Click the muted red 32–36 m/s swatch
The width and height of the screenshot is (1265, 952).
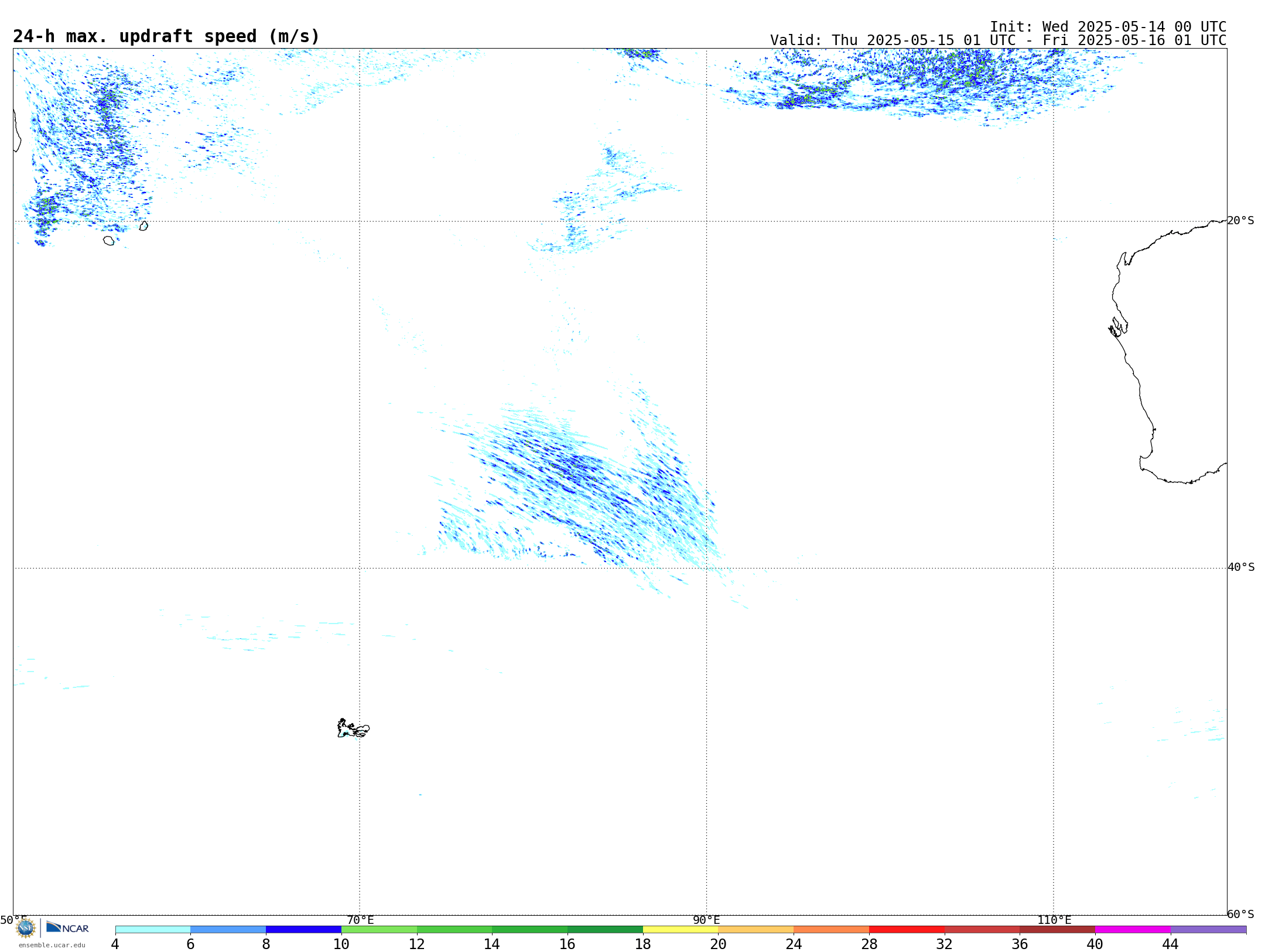click(x=982, y=930)
